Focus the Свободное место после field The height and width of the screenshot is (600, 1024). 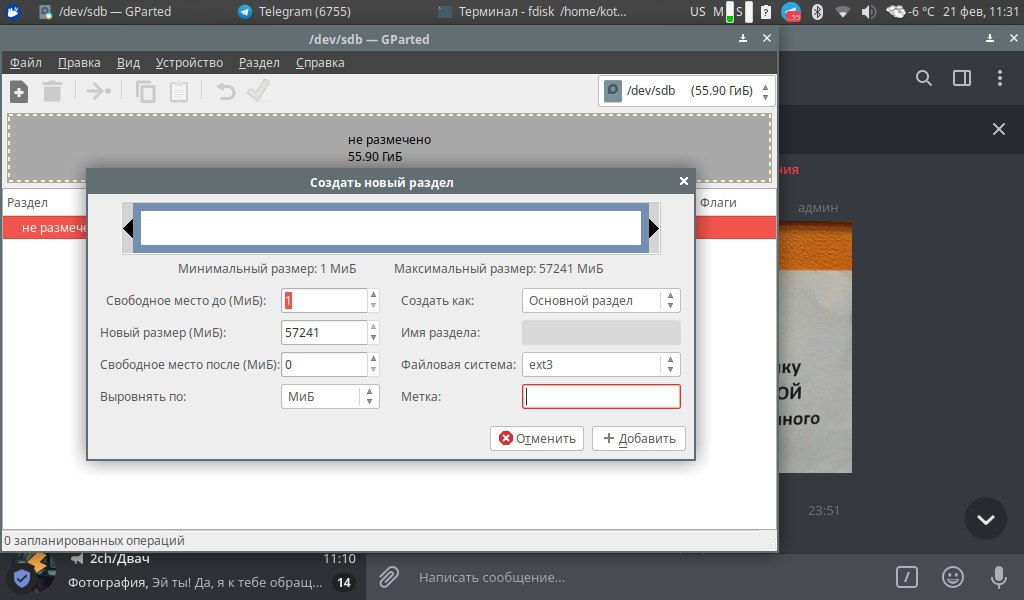point(324,364)
